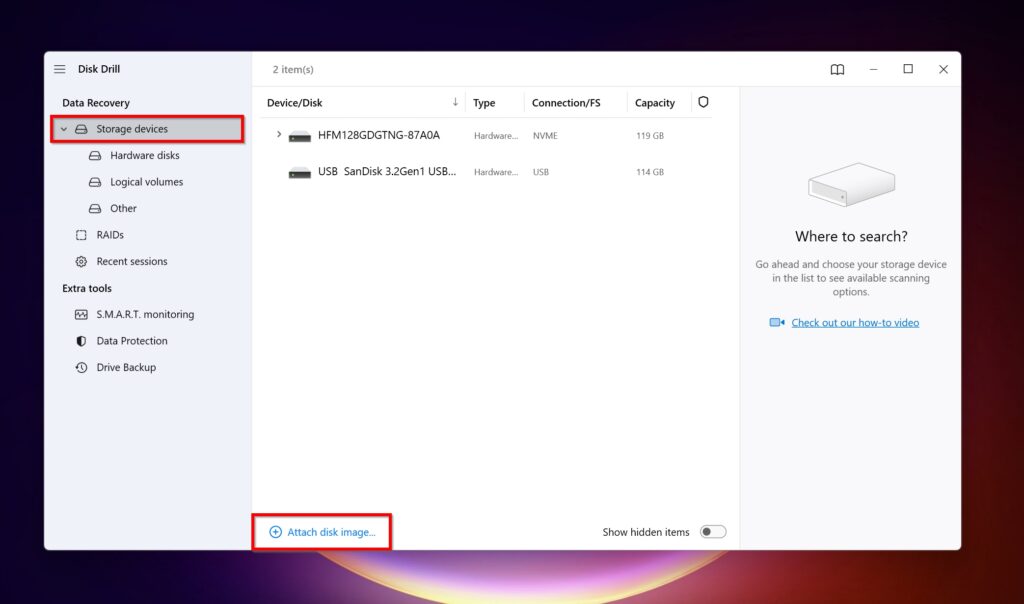Toggle sort order on Device/Disk column
This screenshot has height=604, width=1024.
tap(458, 102)
